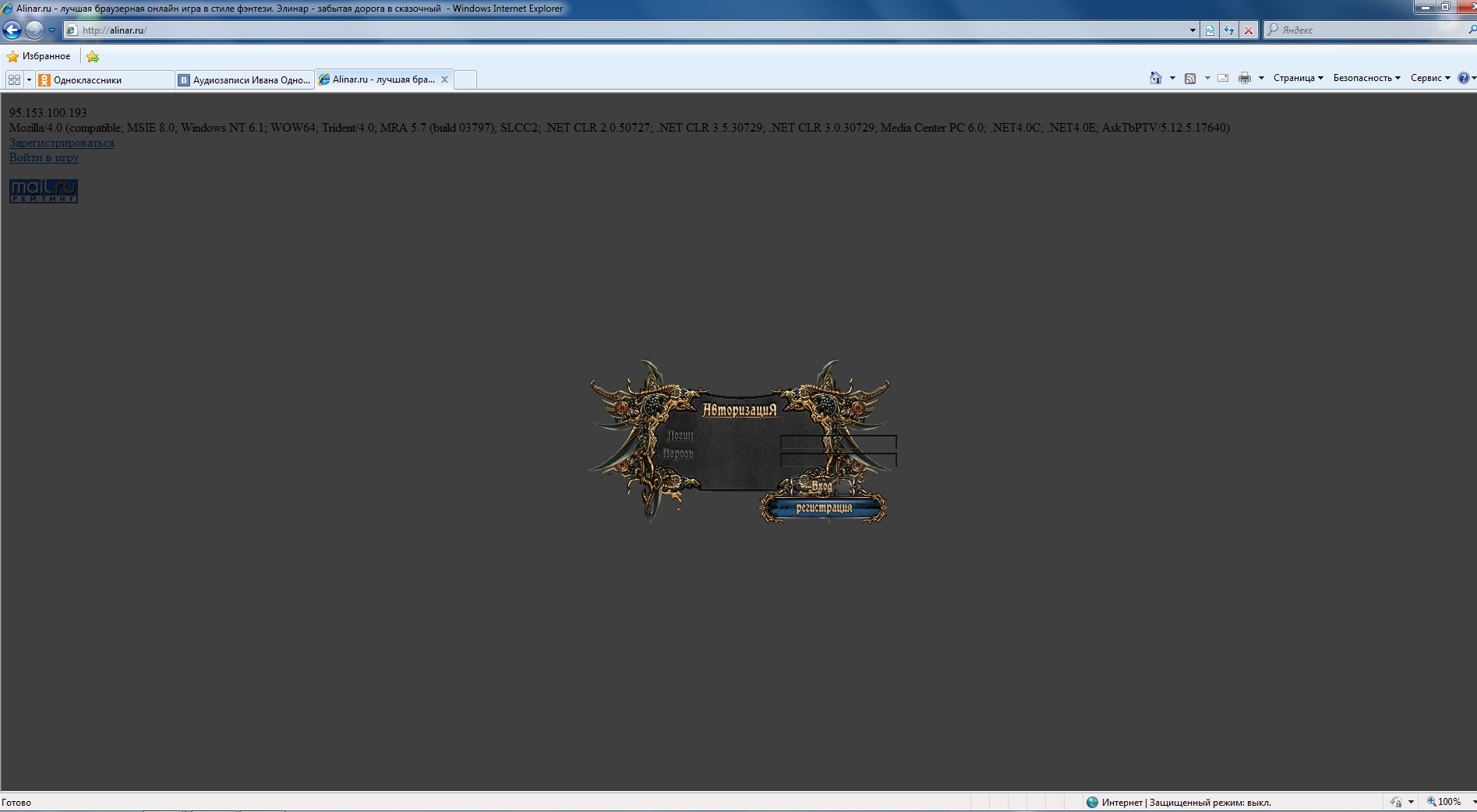Image resolution: width=1477 pixels, height=812 pixels.
Task: Expand the Безопасность dropdown menu
Action: pos(1366,78)
